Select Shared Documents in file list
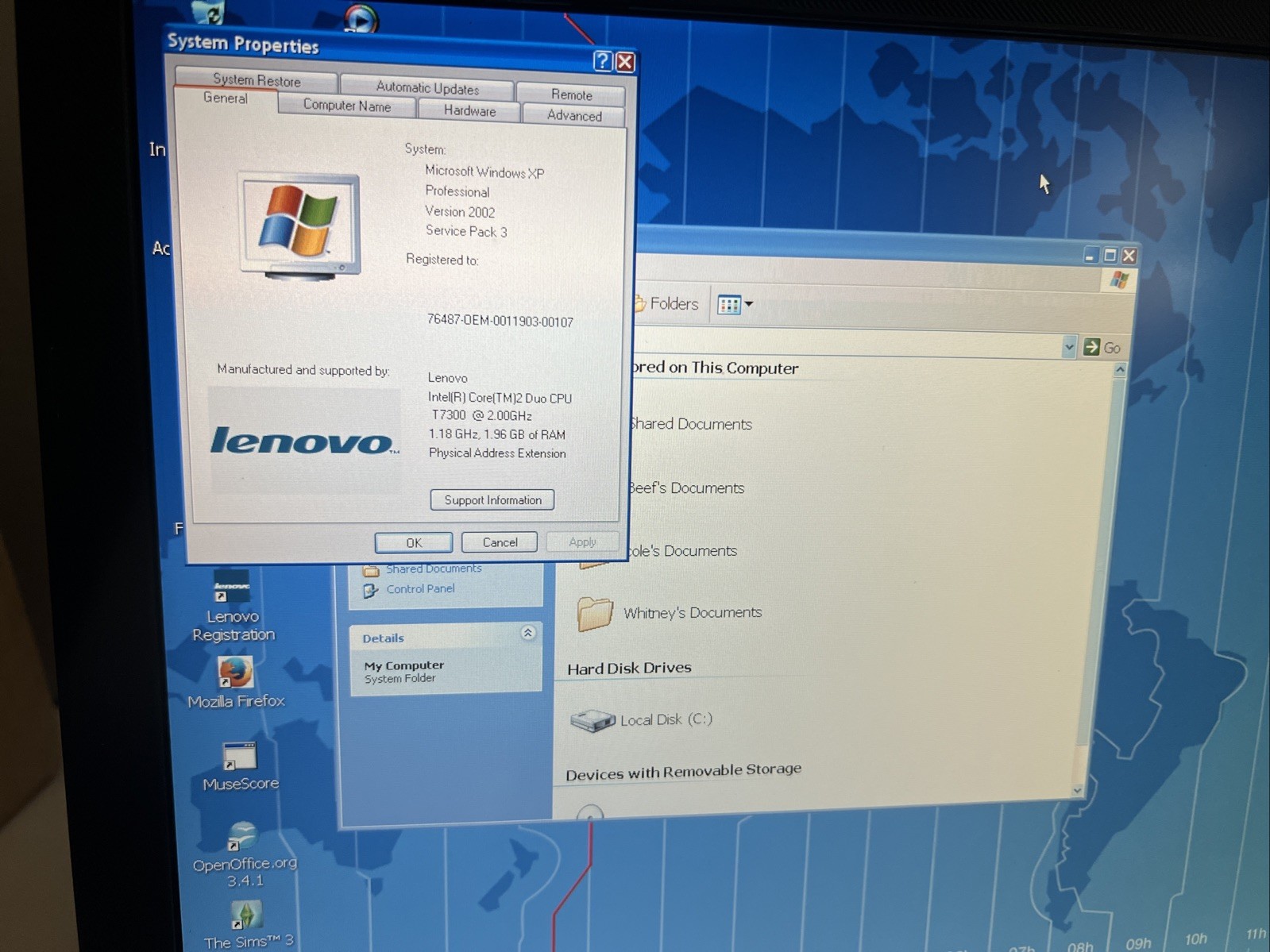The height and width of the screenshot is (952, 1270). point(689,424)
